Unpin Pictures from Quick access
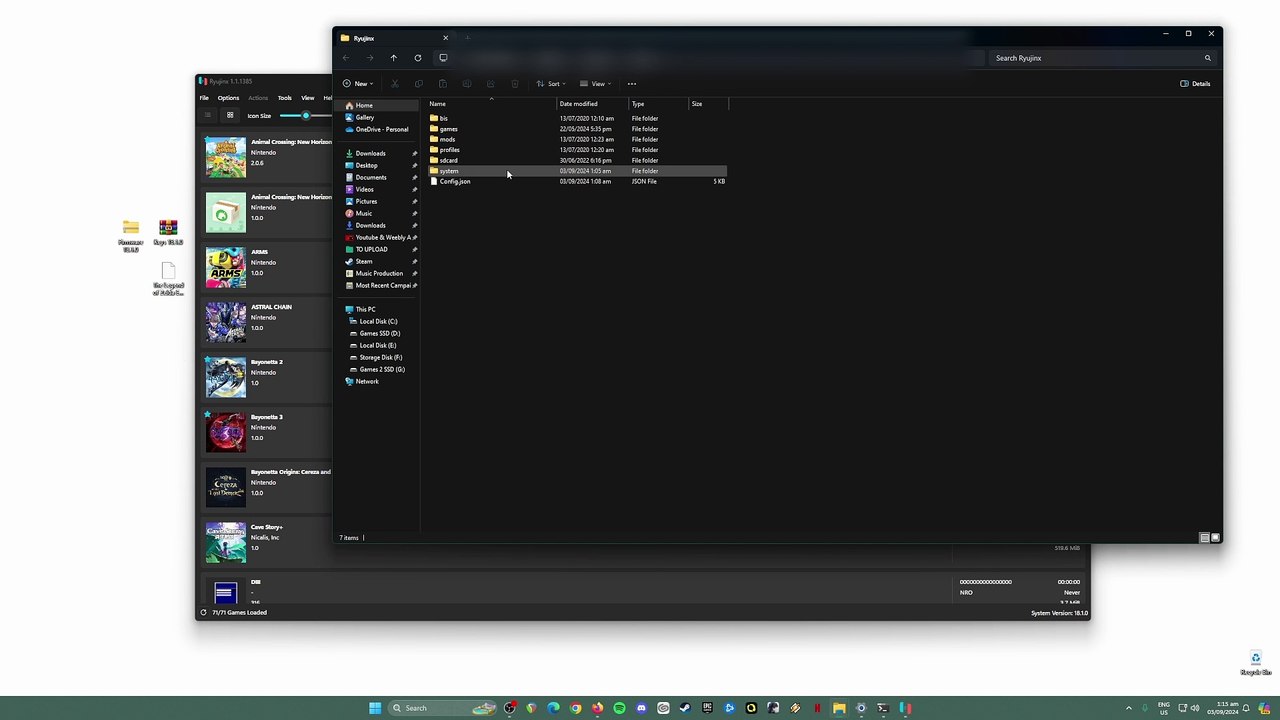Image resolution: width=1280 pixels, height=720 pixels. (414, 201)
